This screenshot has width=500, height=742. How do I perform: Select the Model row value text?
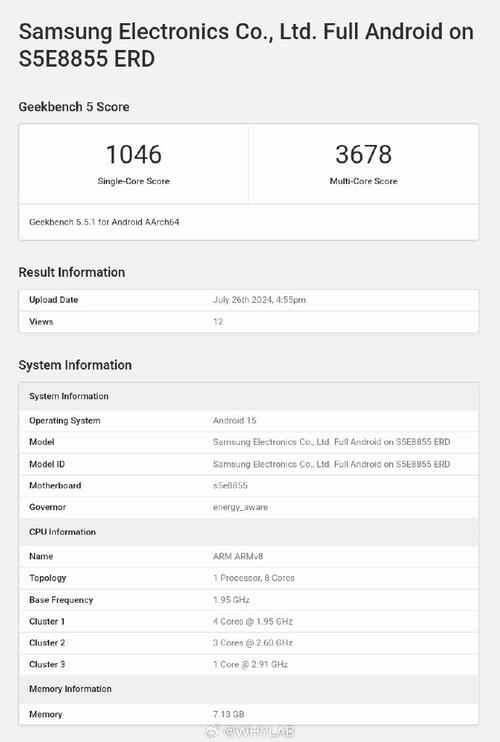[x=332, y=442]
